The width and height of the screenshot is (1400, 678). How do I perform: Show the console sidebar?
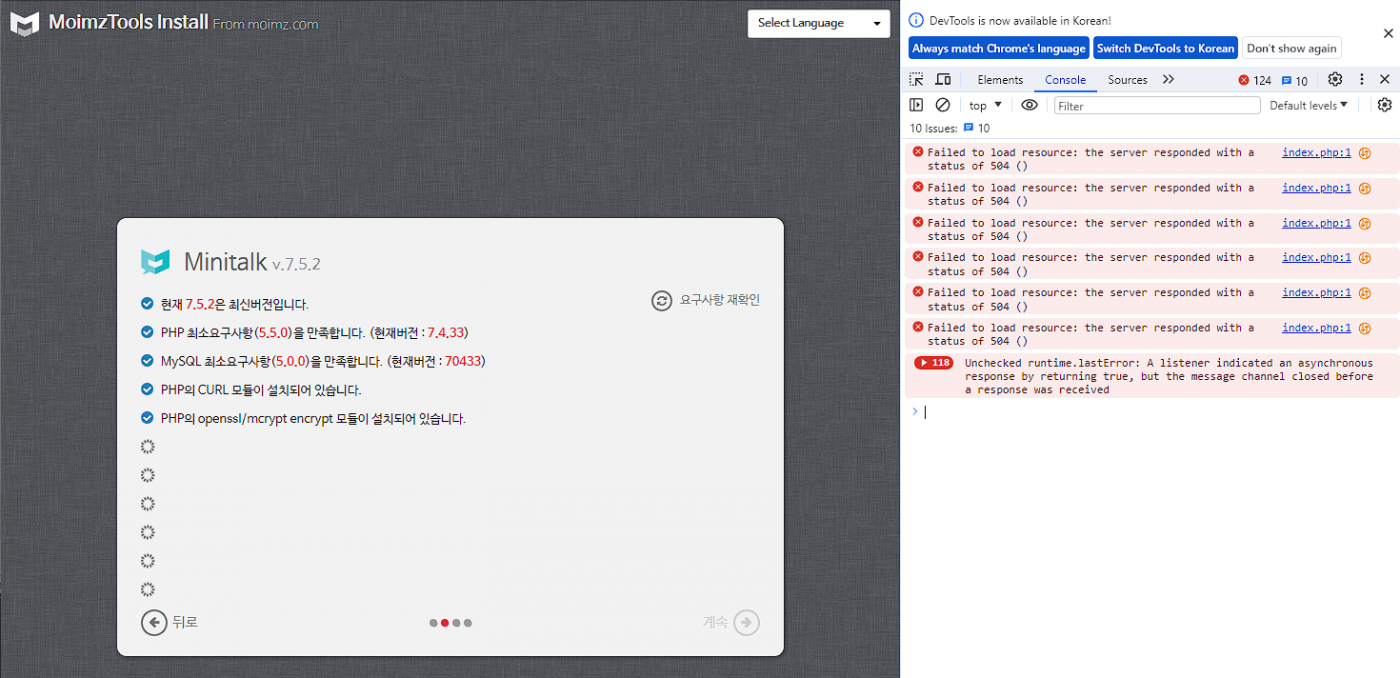tap(916, 105)
